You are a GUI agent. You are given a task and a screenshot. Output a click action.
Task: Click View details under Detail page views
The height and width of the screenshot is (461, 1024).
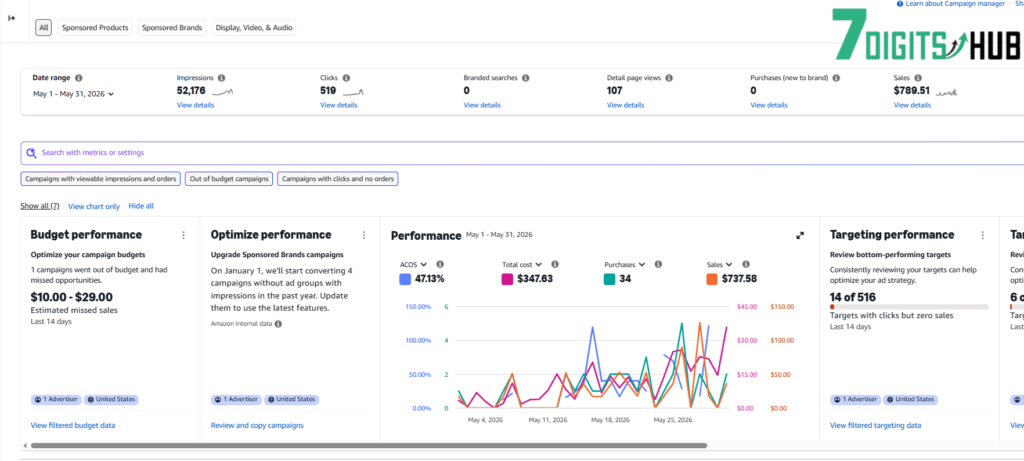pos(625,105)
